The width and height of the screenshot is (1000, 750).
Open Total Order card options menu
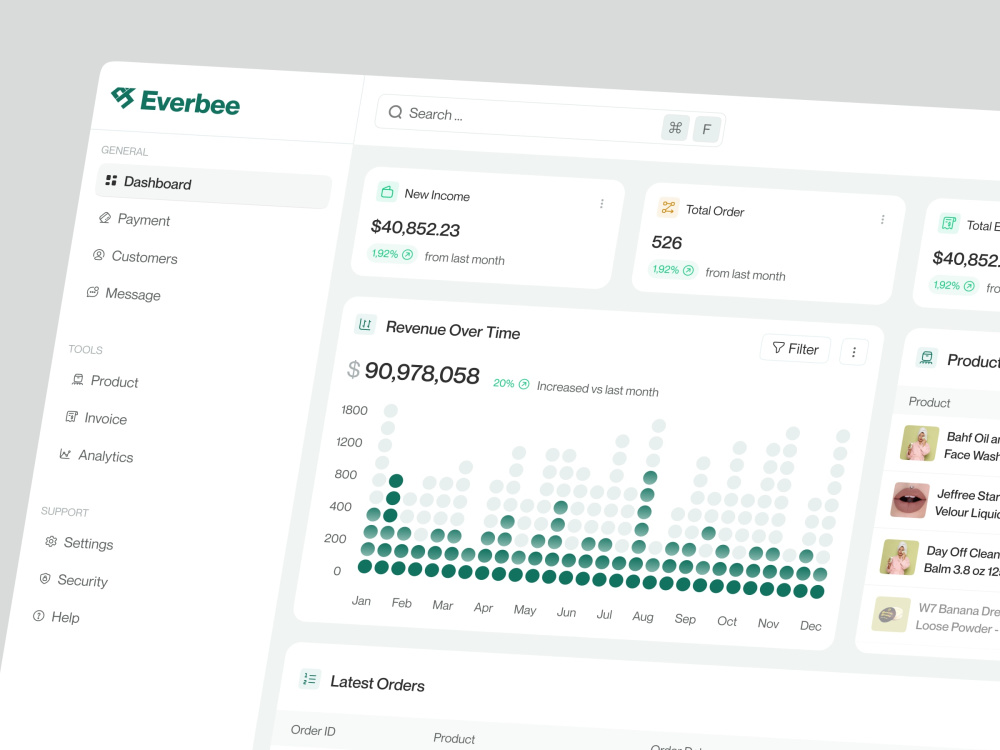(x=883, y=219)
